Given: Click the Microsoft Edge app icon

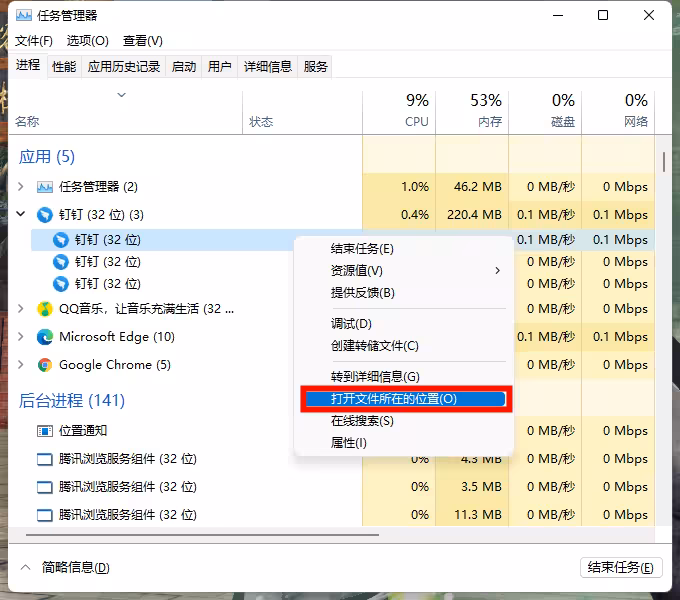Looking at the screenshot, I should (45, 337).
